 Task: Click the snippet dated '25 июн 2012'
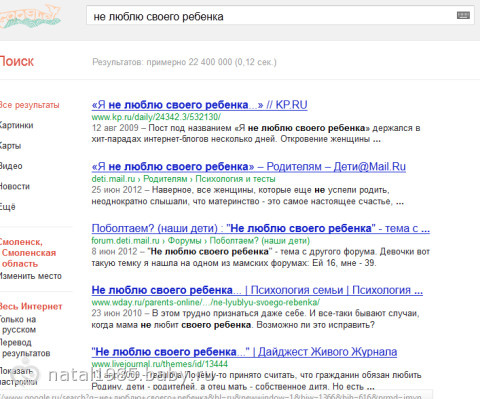click(x=248, y=196)
